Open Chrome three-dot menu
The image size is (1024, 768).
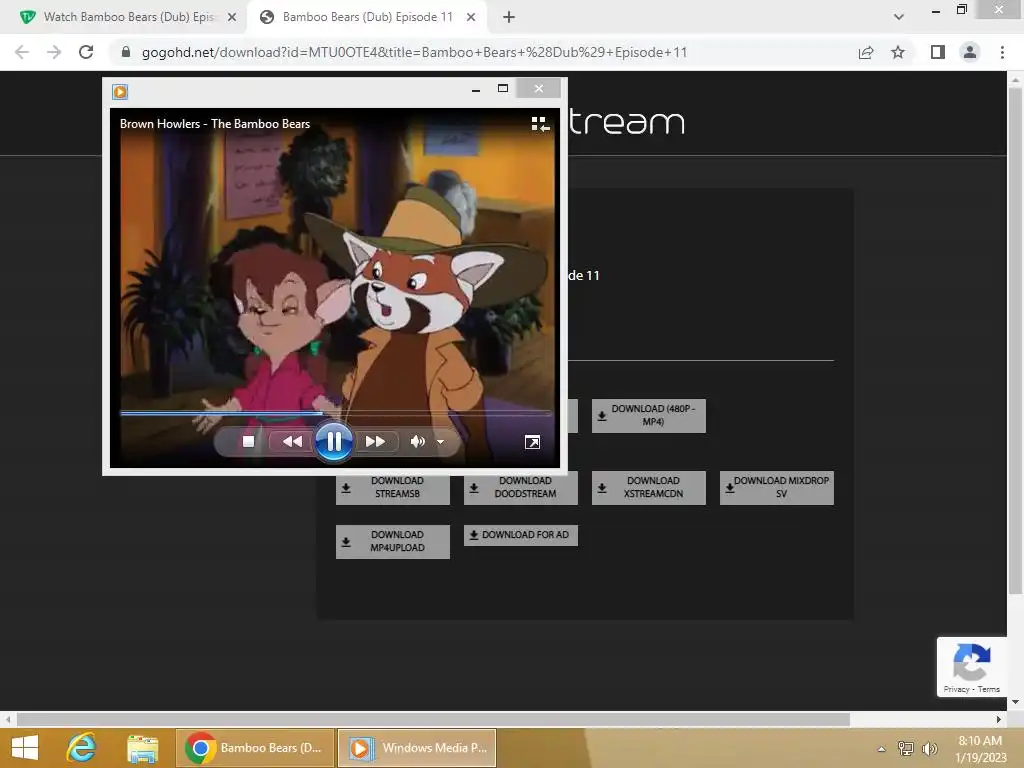click(x=1002, y=52)
